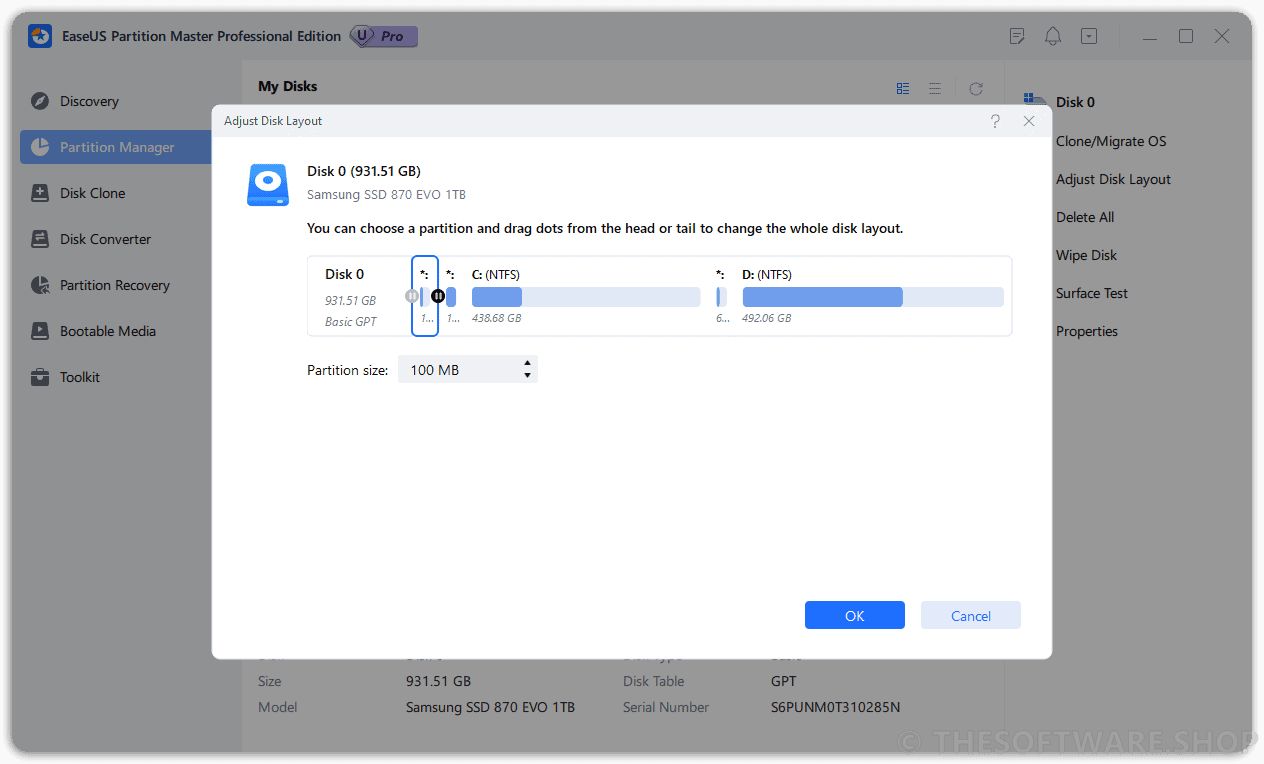1264x764 pixels.
Task: Click Delete All in right panel
Action: click(x=1085, y=217)
